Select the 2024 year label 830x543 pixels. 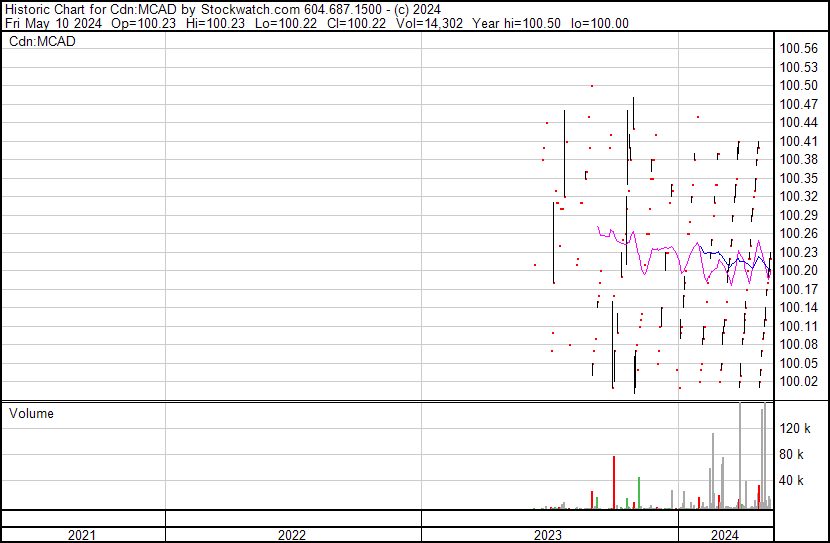[725, 535]
